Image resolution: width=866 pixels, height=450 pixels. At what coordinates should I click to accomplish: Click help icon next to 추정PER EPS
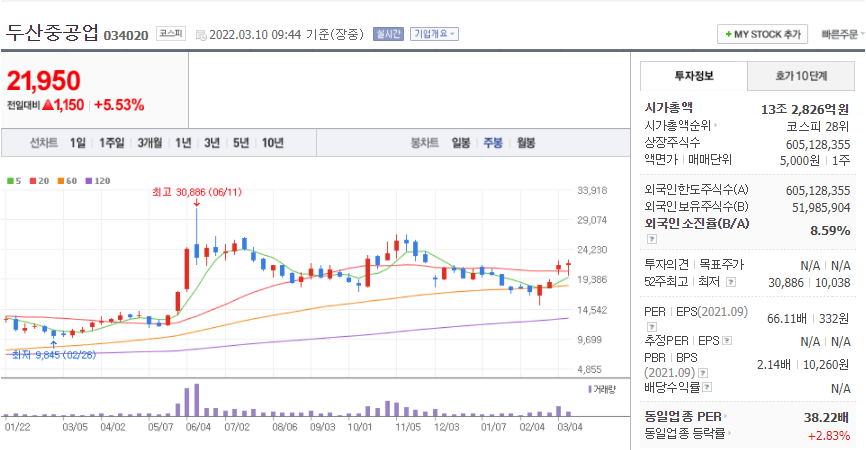coord(727,341)
